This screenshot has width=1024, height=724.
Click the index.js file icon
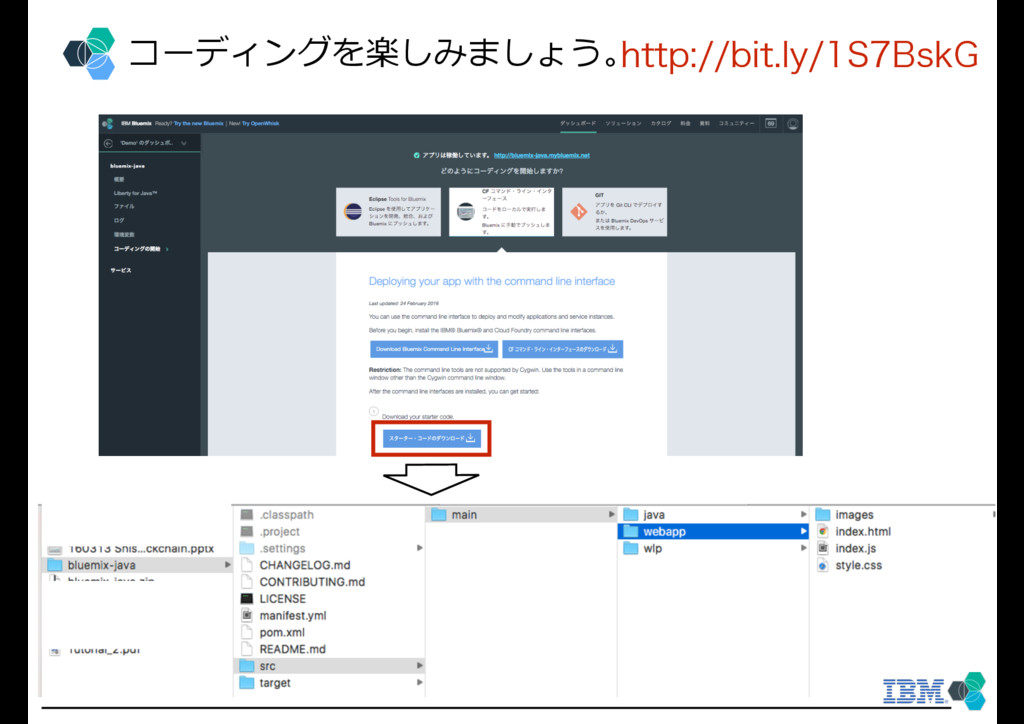[x=823, y=548]
